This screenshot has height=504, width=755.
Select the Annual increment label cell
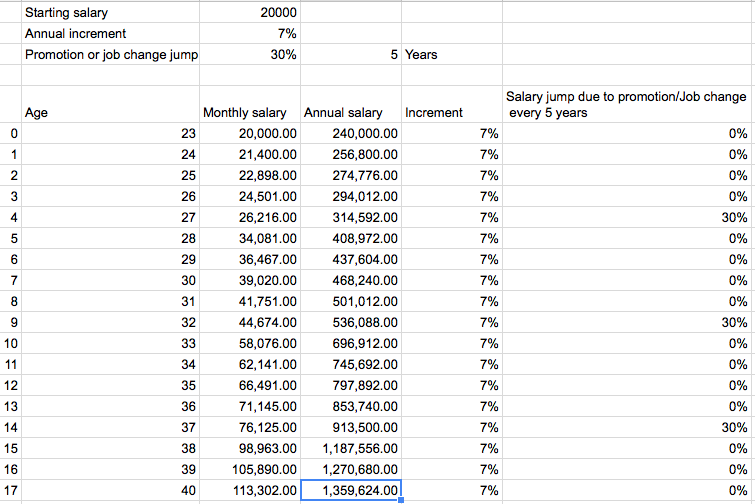(x=110, y=33)
